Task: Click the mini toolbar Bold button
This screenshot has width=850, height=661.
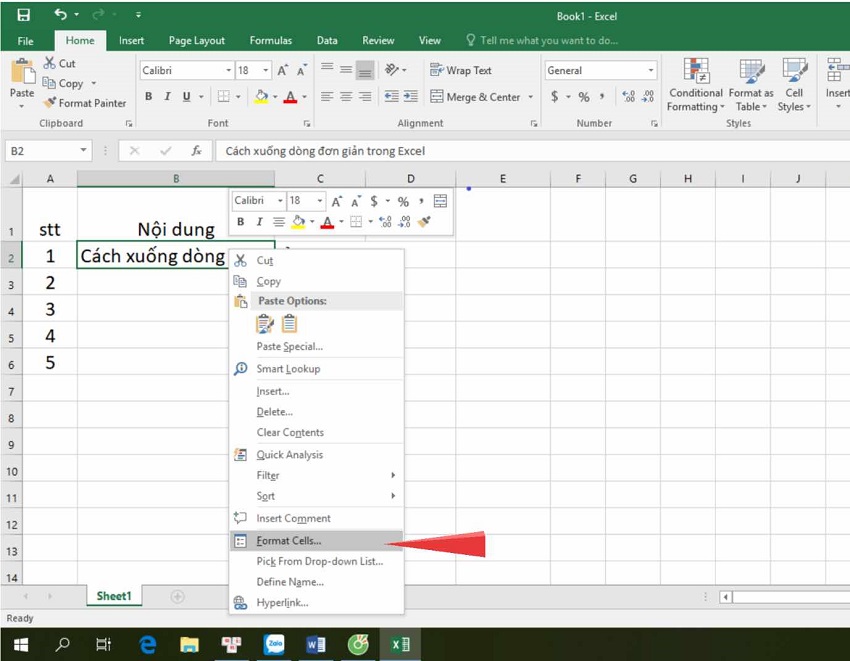Action: (x=241, y=221)
